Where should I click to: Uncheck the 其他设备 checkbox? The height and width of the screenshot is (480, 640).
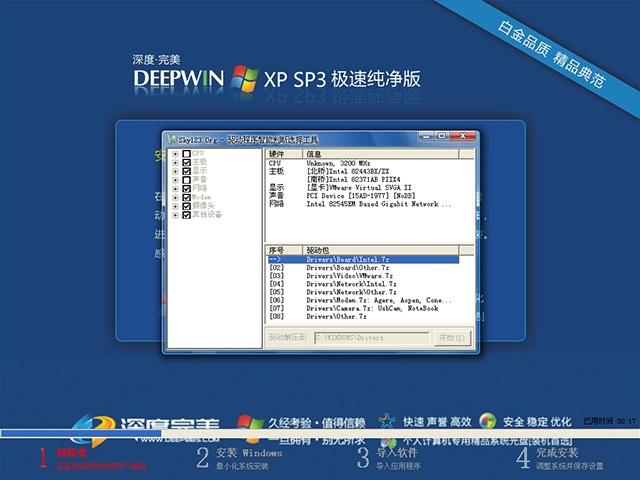tap(187, 215)
